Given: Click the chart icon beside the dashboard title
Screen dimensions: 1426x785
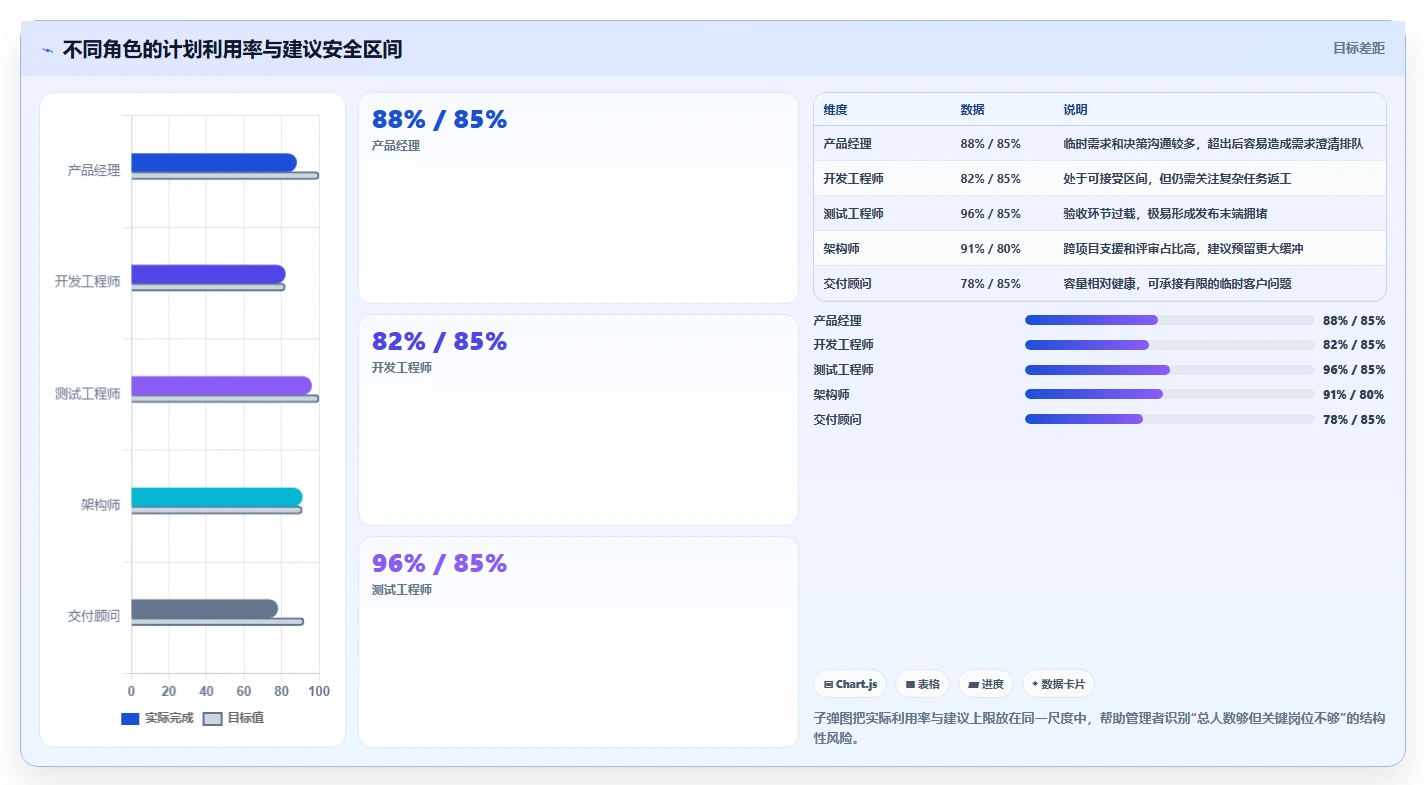Looking at the screenshot, I should click(x=48, y=49).
